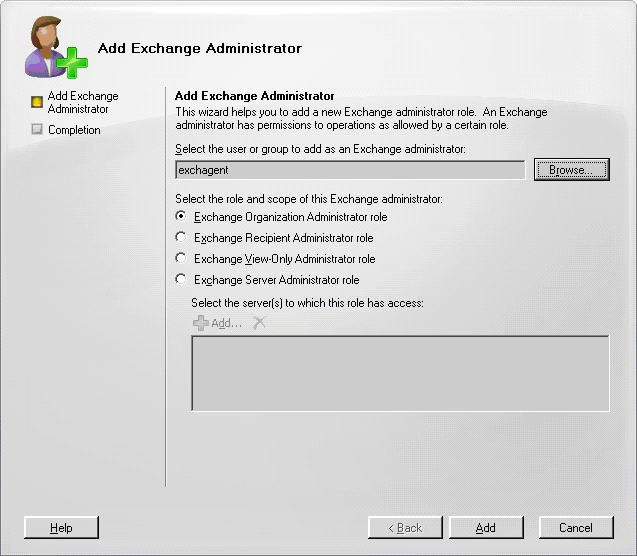Click the Completion step indicator box
Screen dimensions: 637x556
click(x=37, y=129)
